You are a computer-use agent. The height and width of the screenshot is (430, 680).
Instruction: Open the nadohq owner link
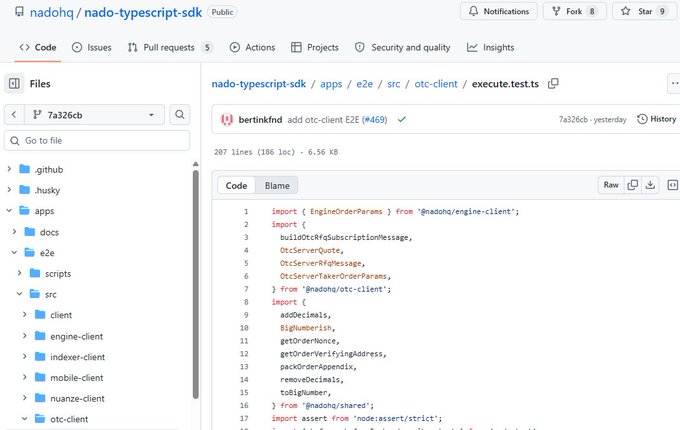pos(52,12)
